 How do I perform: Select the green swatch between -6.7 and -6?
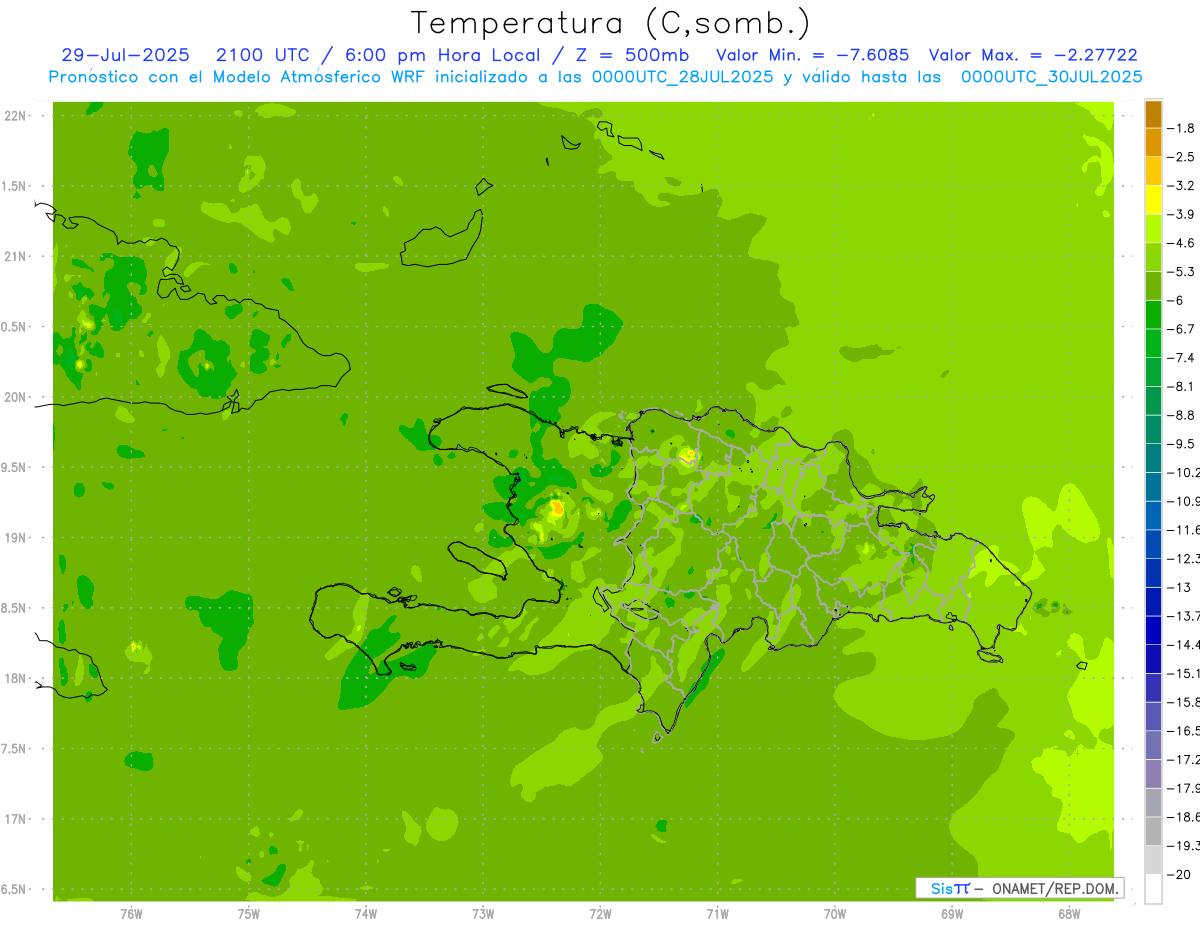point(1153,315)
